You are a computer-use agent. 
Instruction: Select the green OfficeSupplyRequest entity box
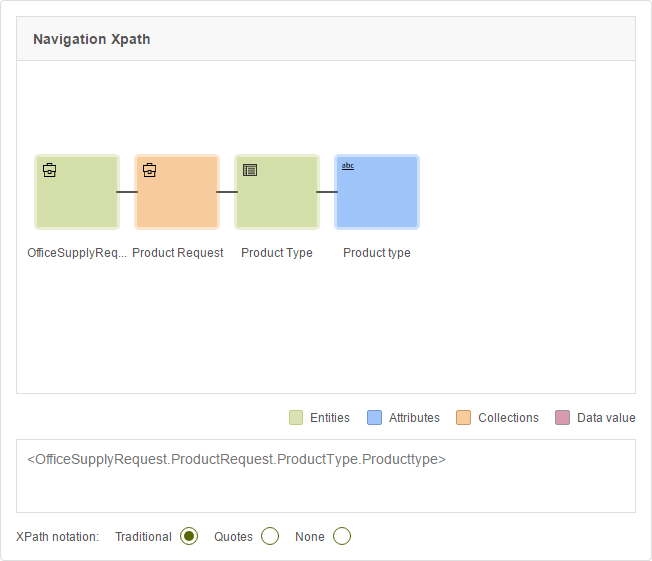point(77,192)
